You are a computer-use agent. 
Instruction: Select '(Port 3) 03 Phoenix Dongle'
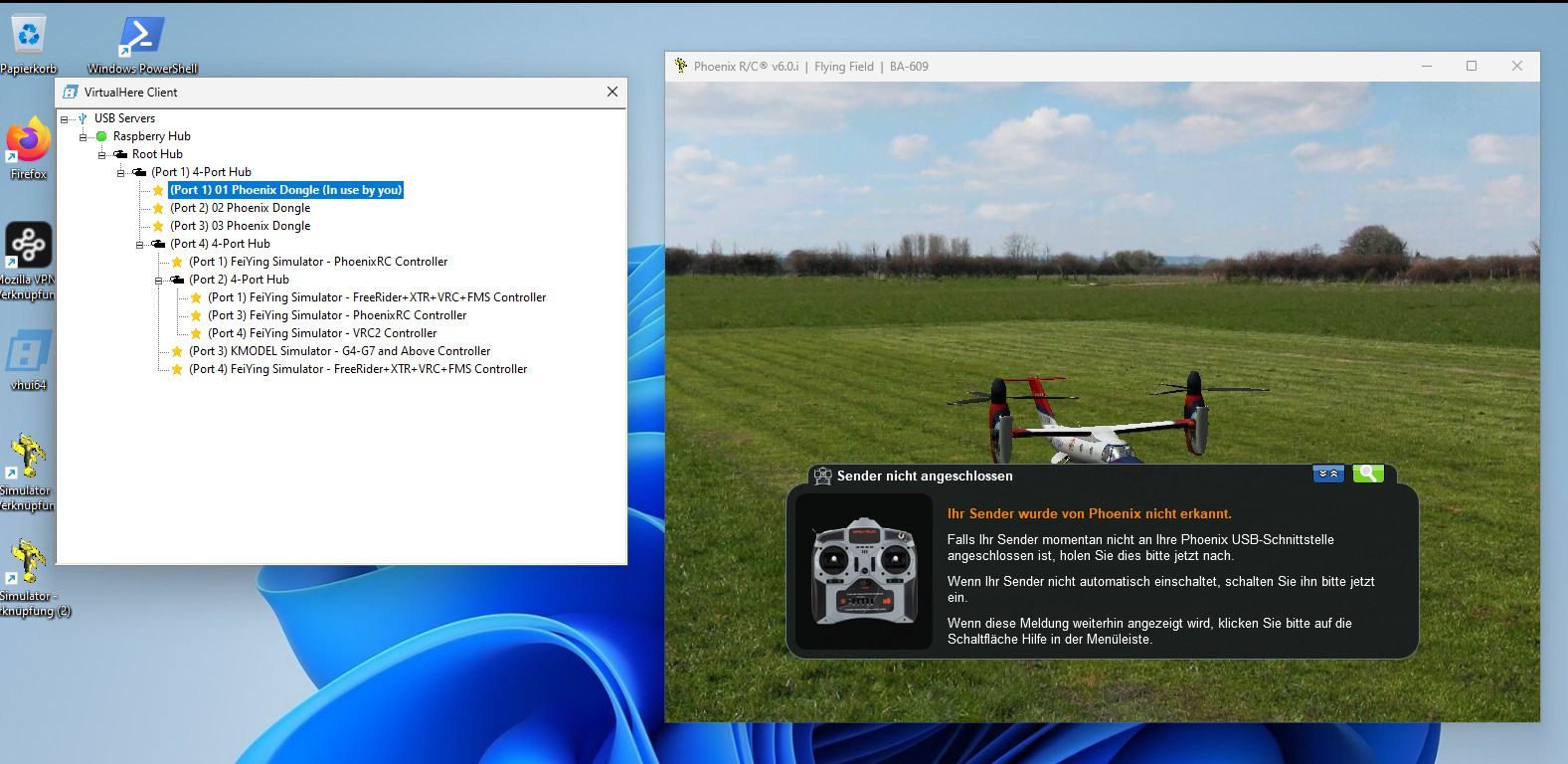click(240, 226)
